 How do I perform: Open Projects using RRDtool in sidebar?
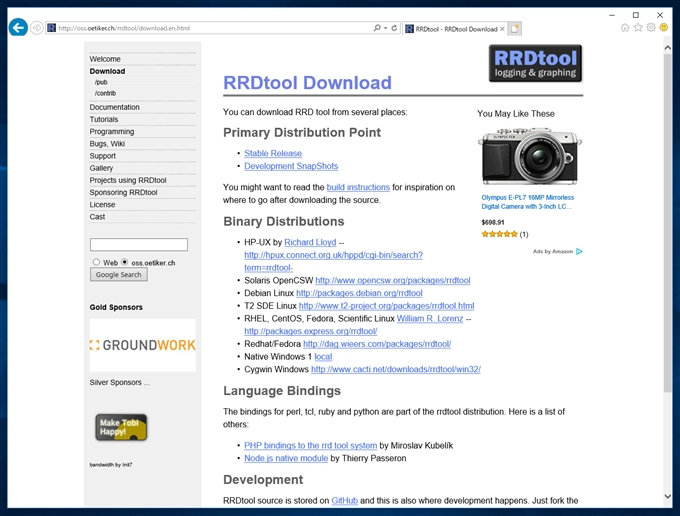(128, 180)
